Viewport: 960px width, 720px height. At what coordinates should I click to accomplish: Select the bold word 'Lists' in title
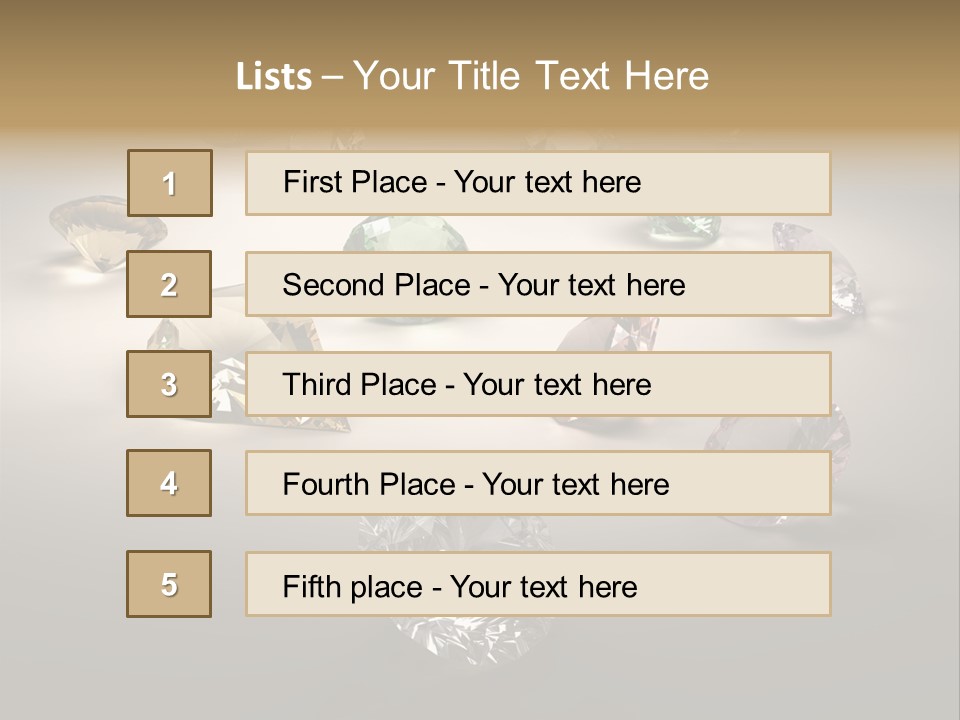274,77
